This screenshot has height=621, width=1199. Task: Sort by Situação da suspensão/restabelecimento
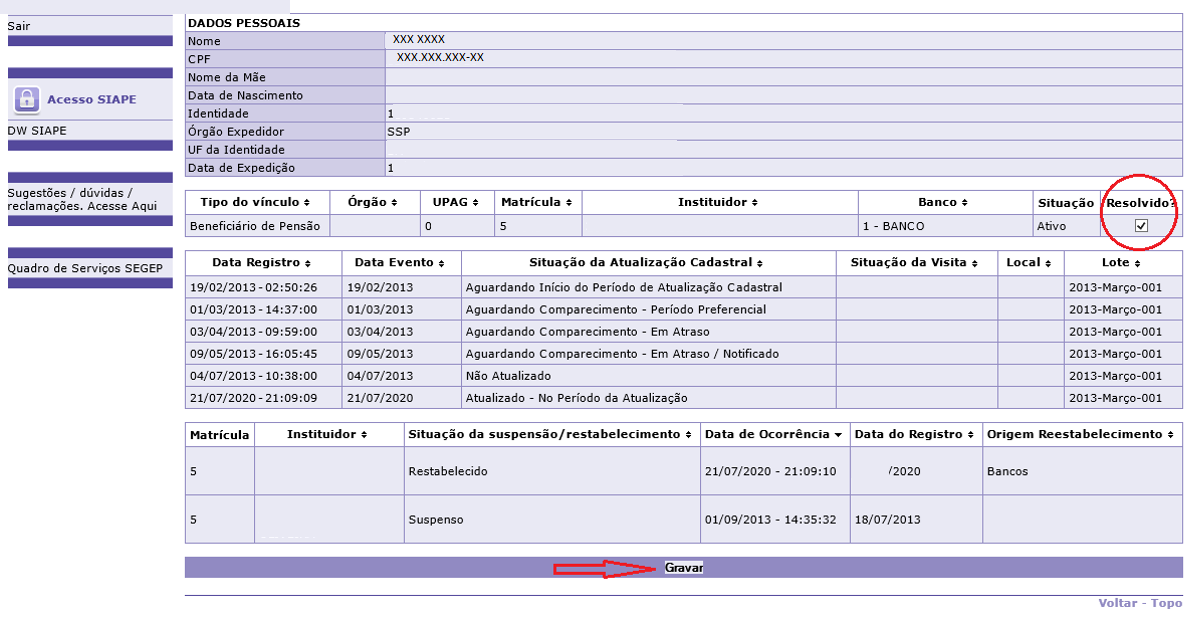(x=551, y=434)
